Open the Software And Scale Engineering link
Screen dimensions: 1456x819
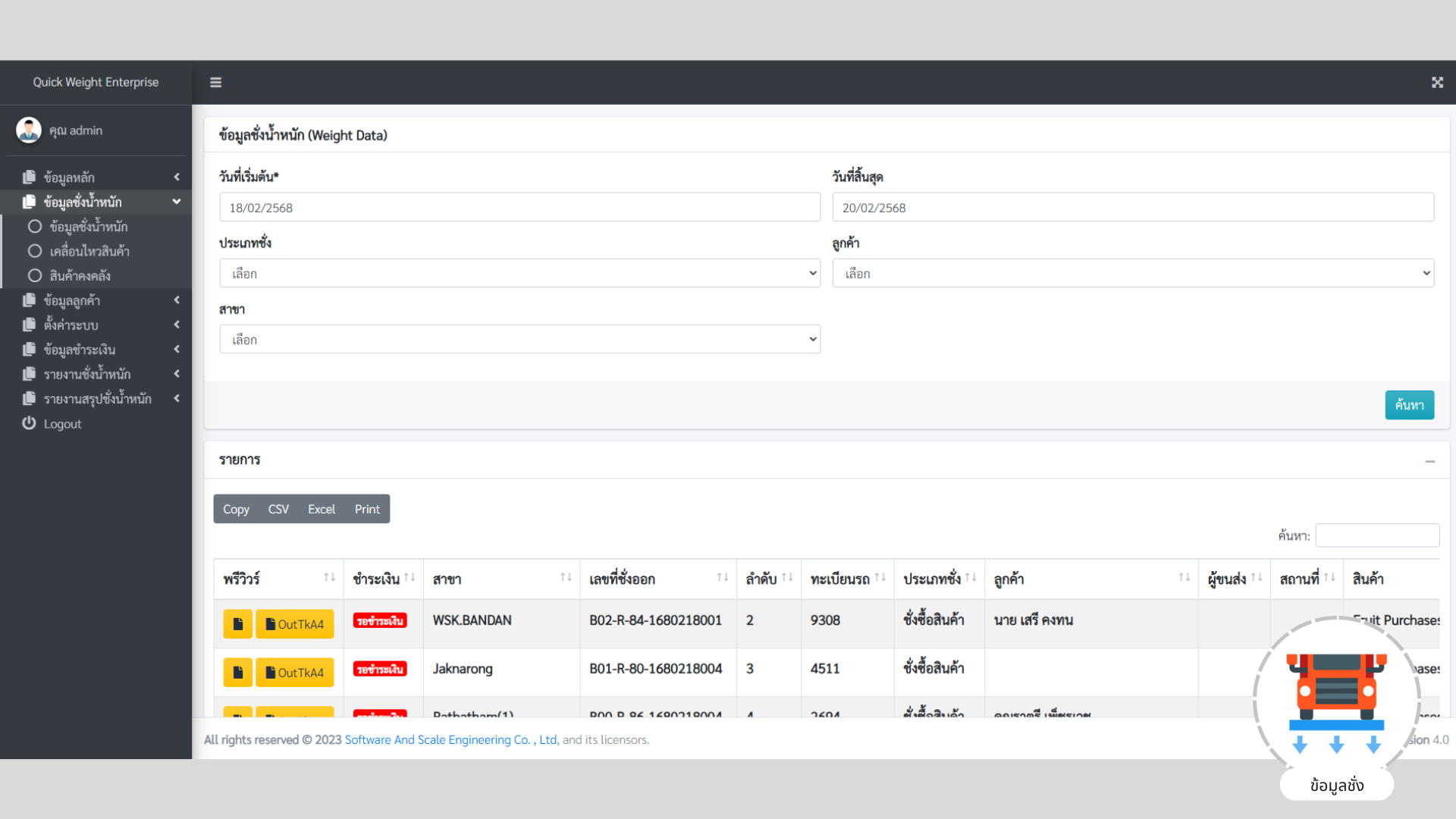(x=450, y=739)
